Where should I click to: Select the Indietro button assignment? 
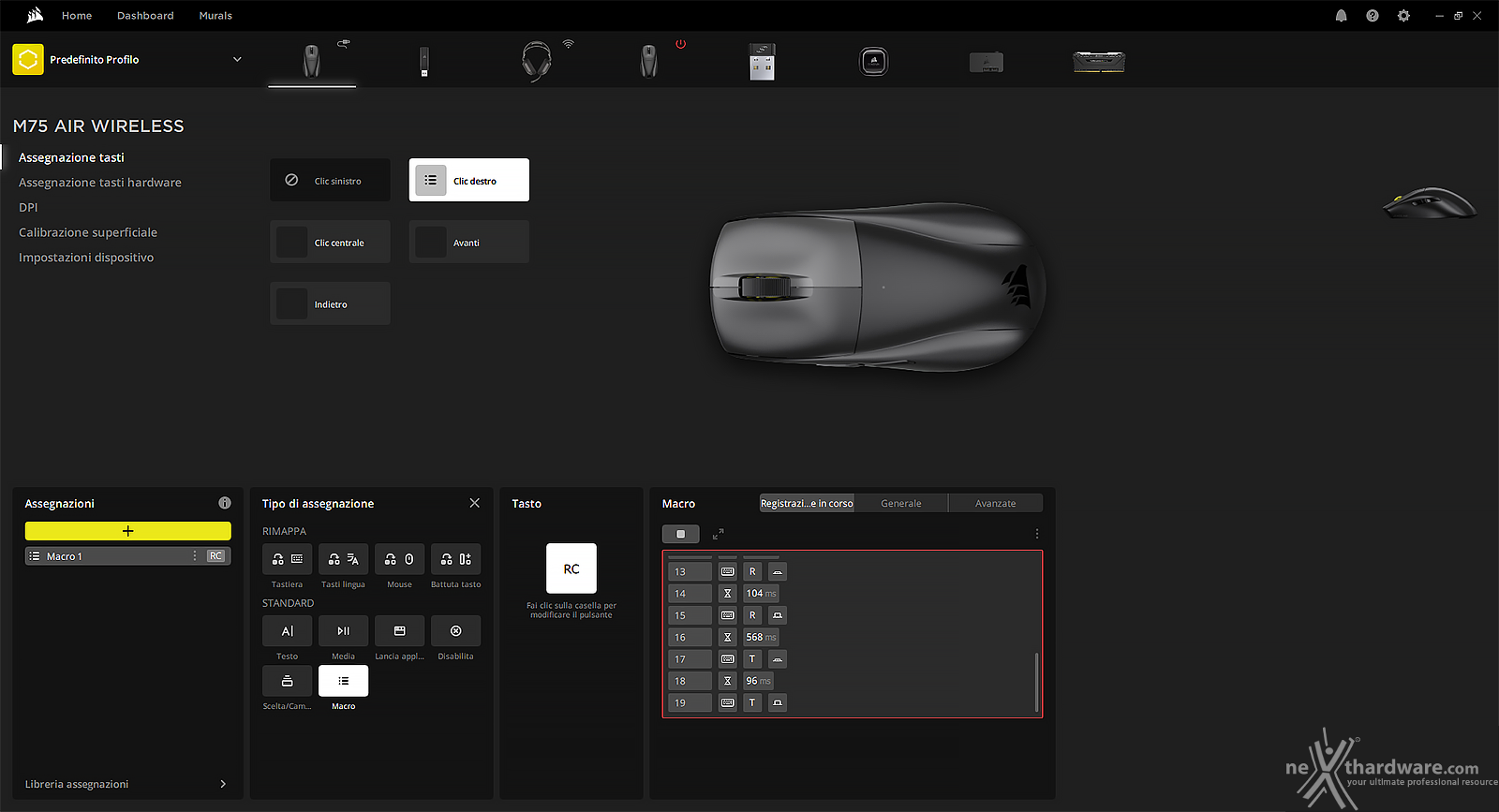pos(330,303)
